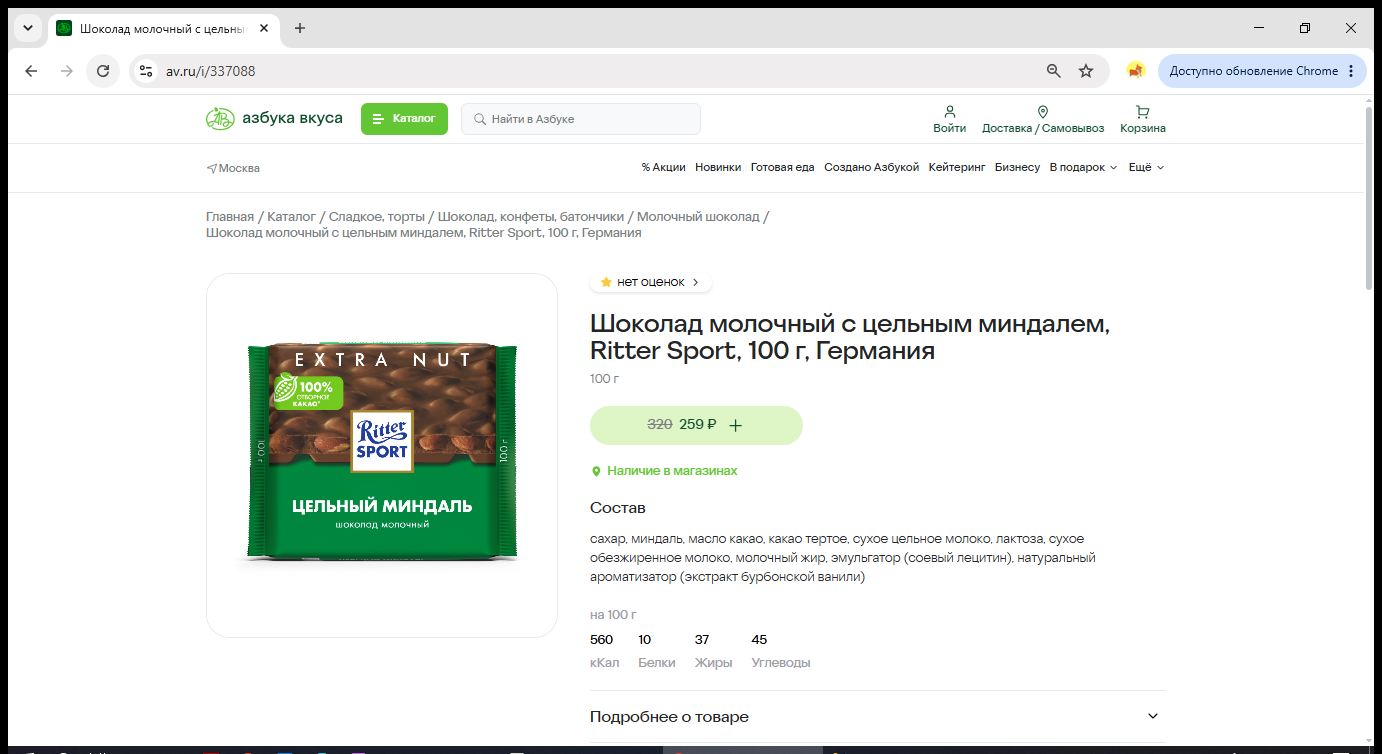This screenshot has height=754, width=1382.
Task: Open the zoom magnifier in address bar
Action: pyautogui.click(x=1054, y=71)
